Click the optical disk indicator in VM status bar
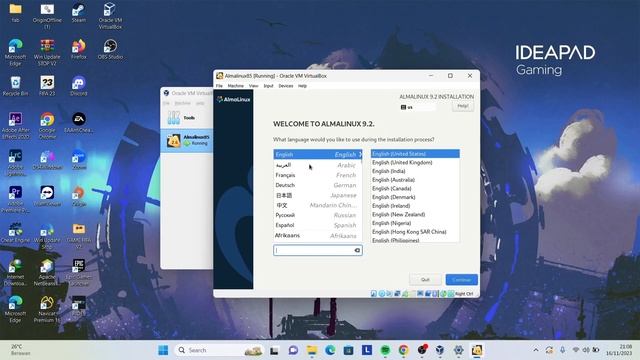The height and width of the screenshot is (360, 640). [382, 293]
